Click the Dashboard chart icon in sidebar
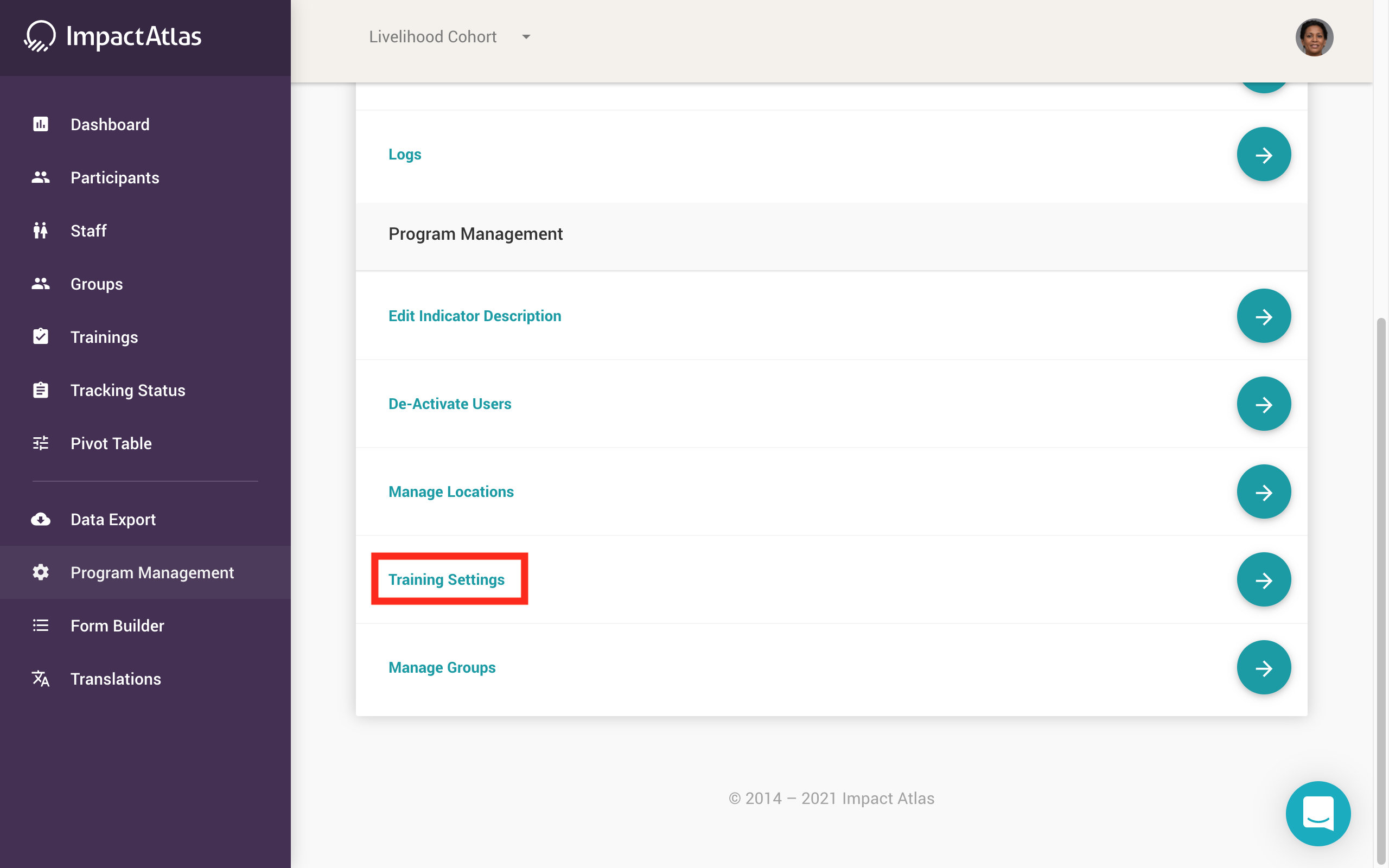The image size is (1389, 868). (x=40, y=124)
